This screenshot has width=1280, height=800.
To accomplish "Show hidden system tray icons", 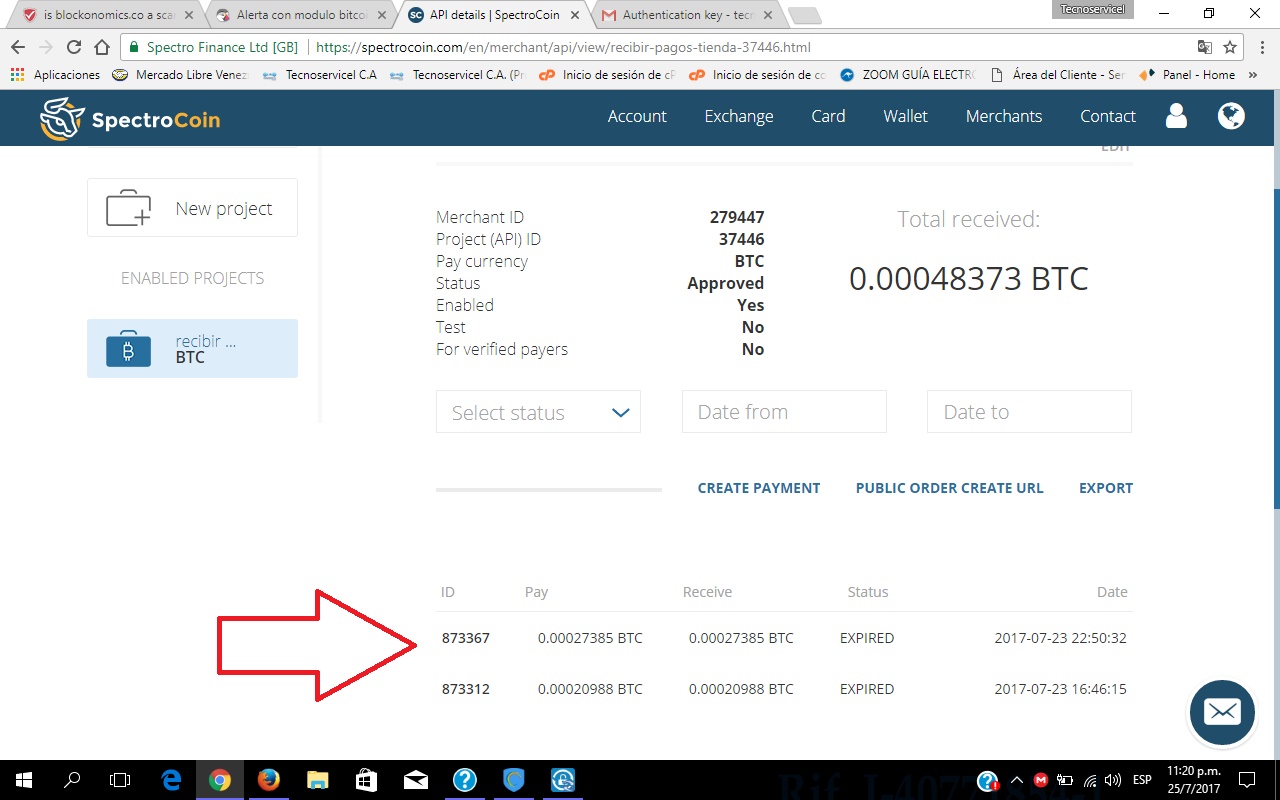I will tap(1017, 780).
